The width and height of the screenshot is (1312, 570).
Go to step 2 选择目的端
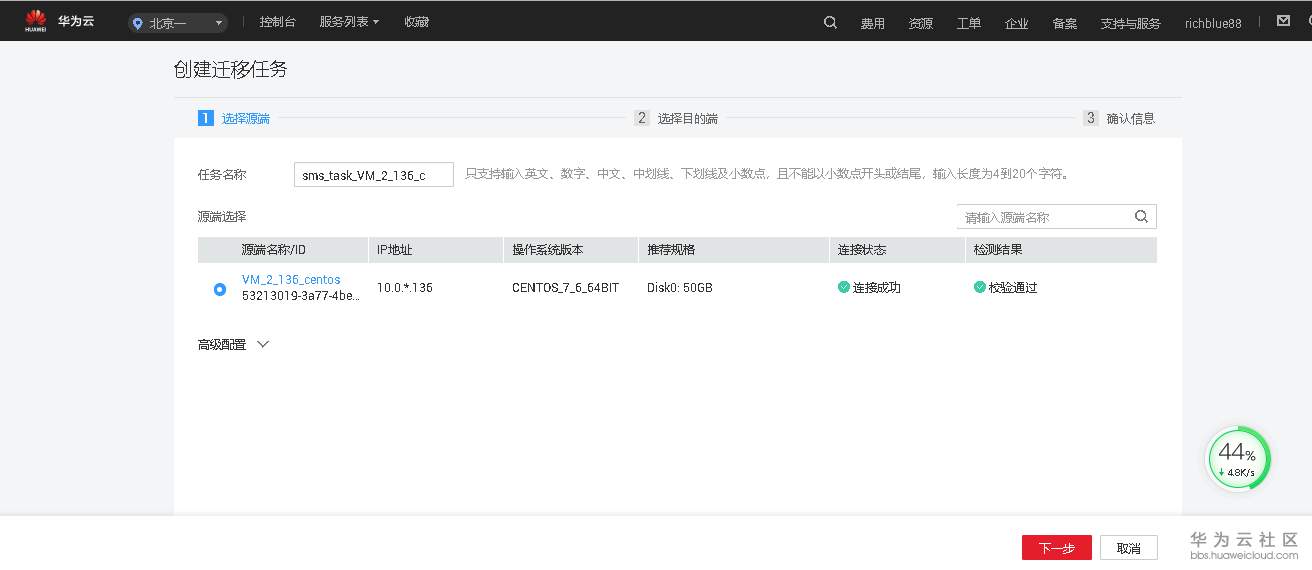point(676,118)
